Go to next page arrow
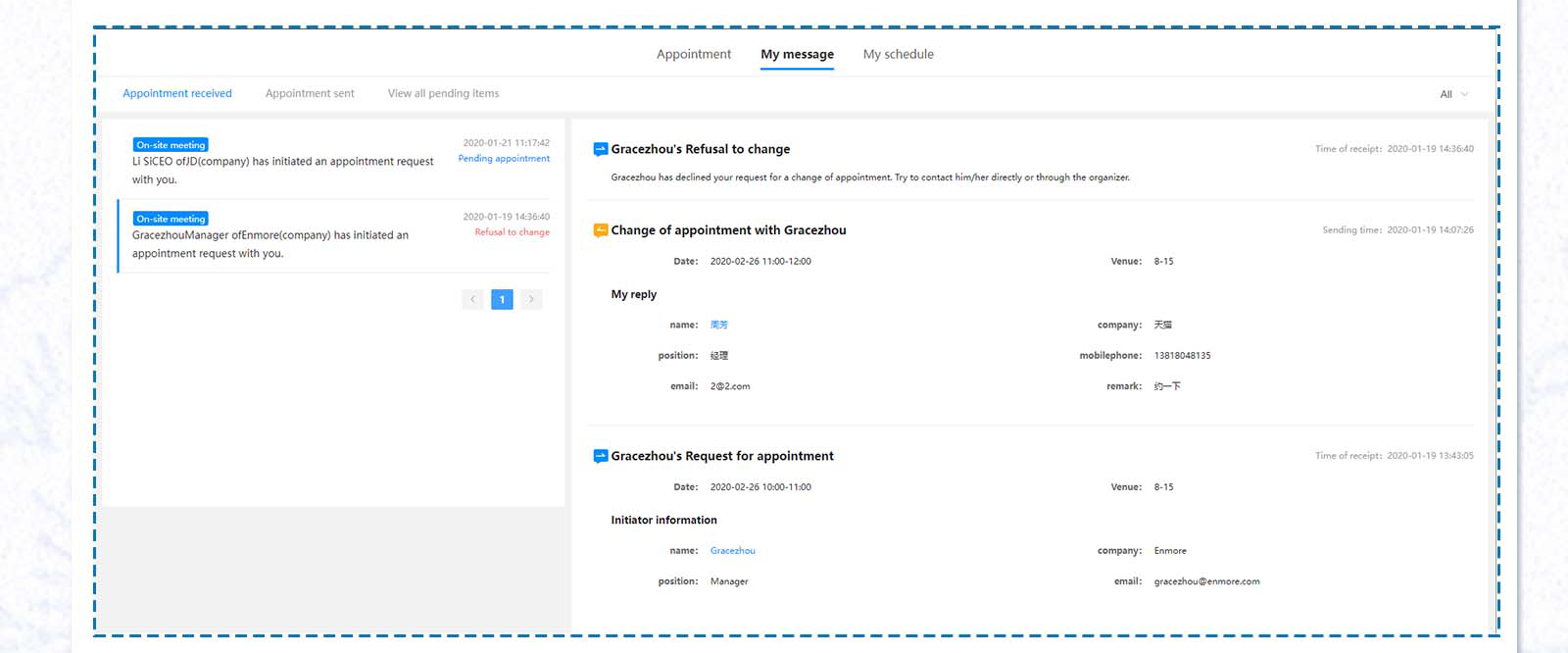The image size is (1568, 653). click(x=531, y=299)
